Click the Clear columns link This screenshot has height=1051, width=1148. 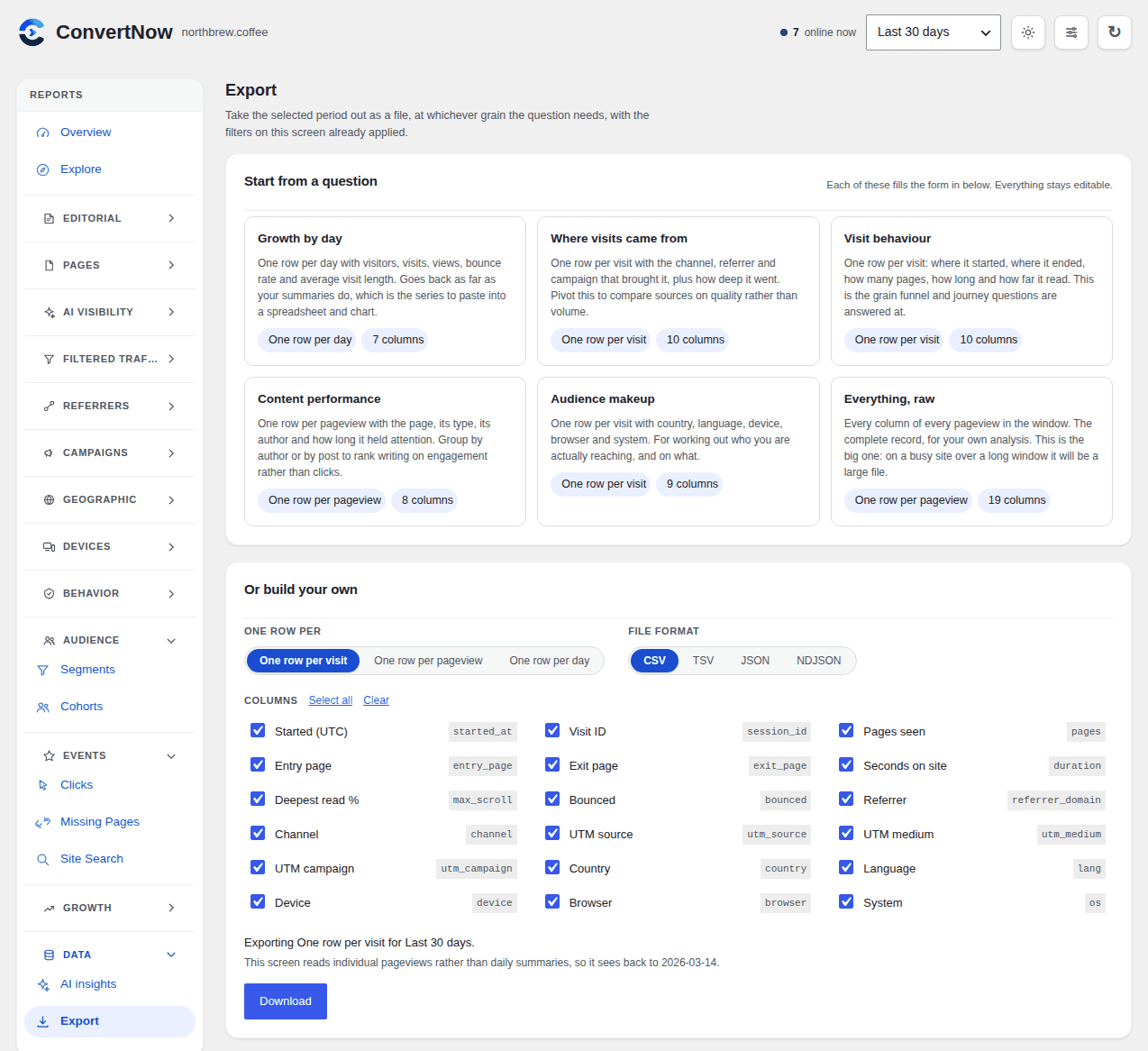click(377, 700)
